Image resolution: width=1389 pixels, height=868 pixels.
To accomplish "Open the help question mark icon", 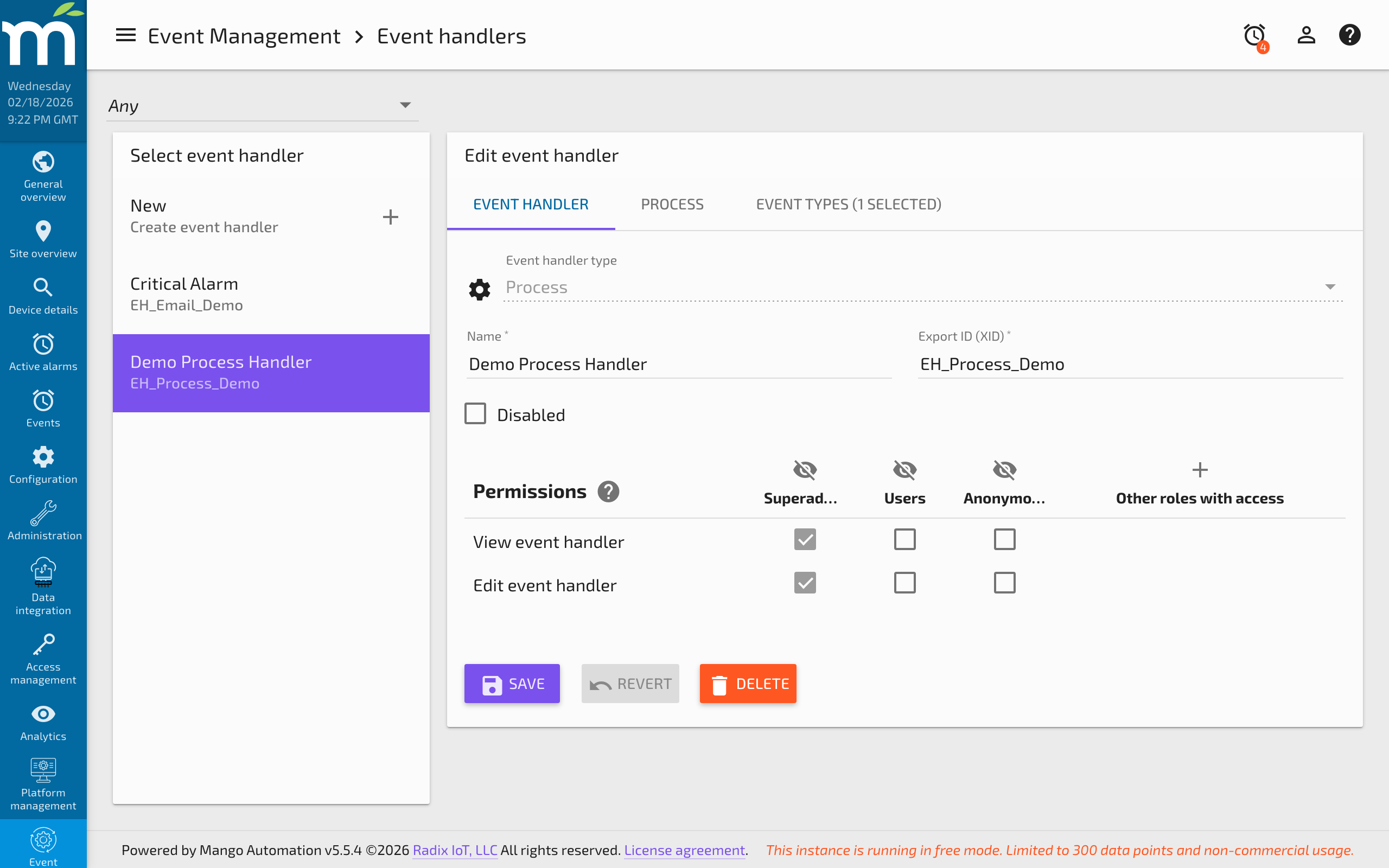I will 1349,35.
